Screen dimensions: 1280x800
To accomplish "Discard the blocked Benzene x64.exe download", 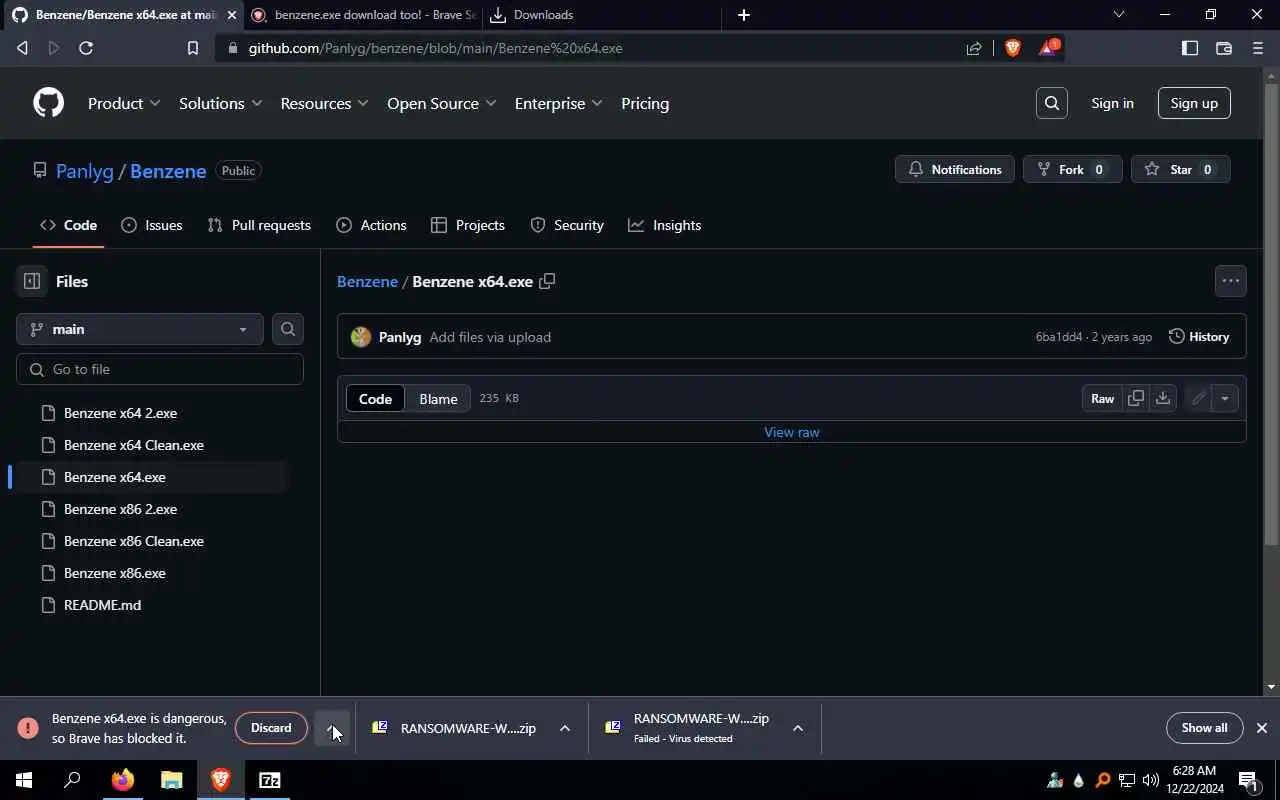I will point(271,728).
